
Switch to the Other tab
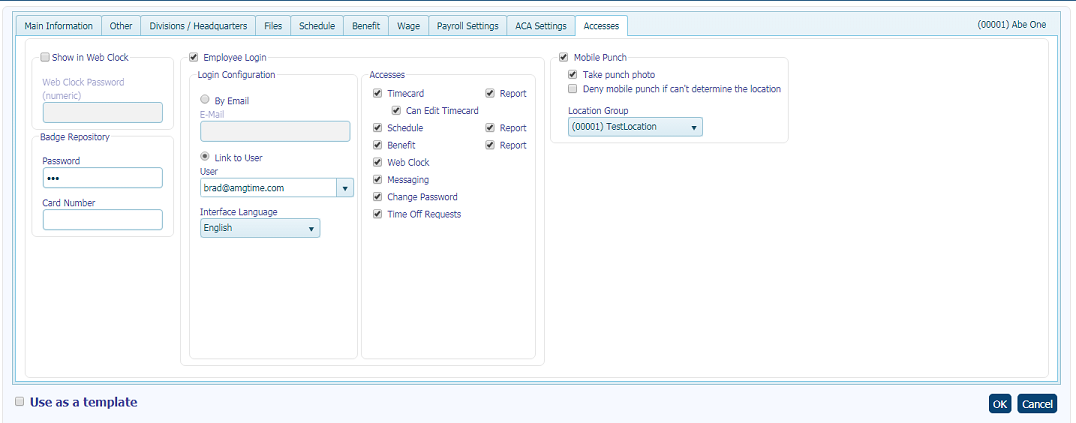121,25
